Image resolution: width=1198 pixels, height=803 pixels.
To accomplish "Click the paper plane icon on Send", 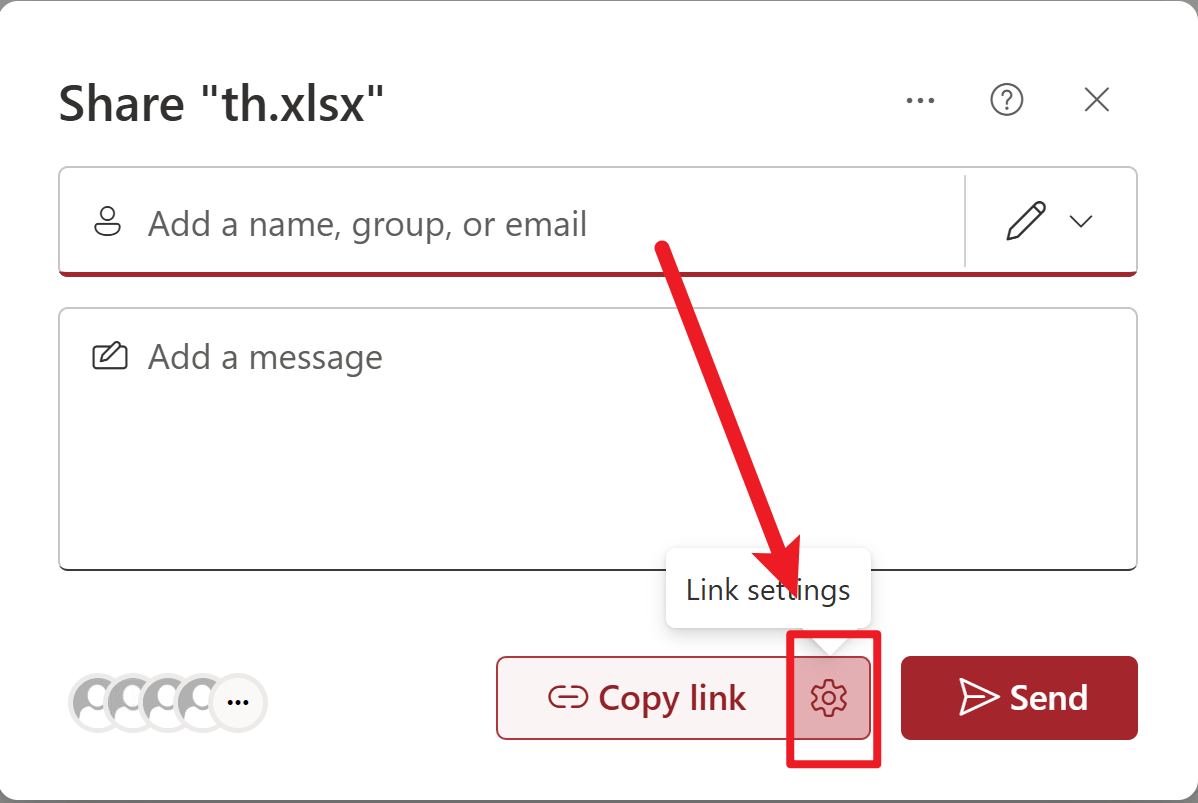I will tap(979, 698).
